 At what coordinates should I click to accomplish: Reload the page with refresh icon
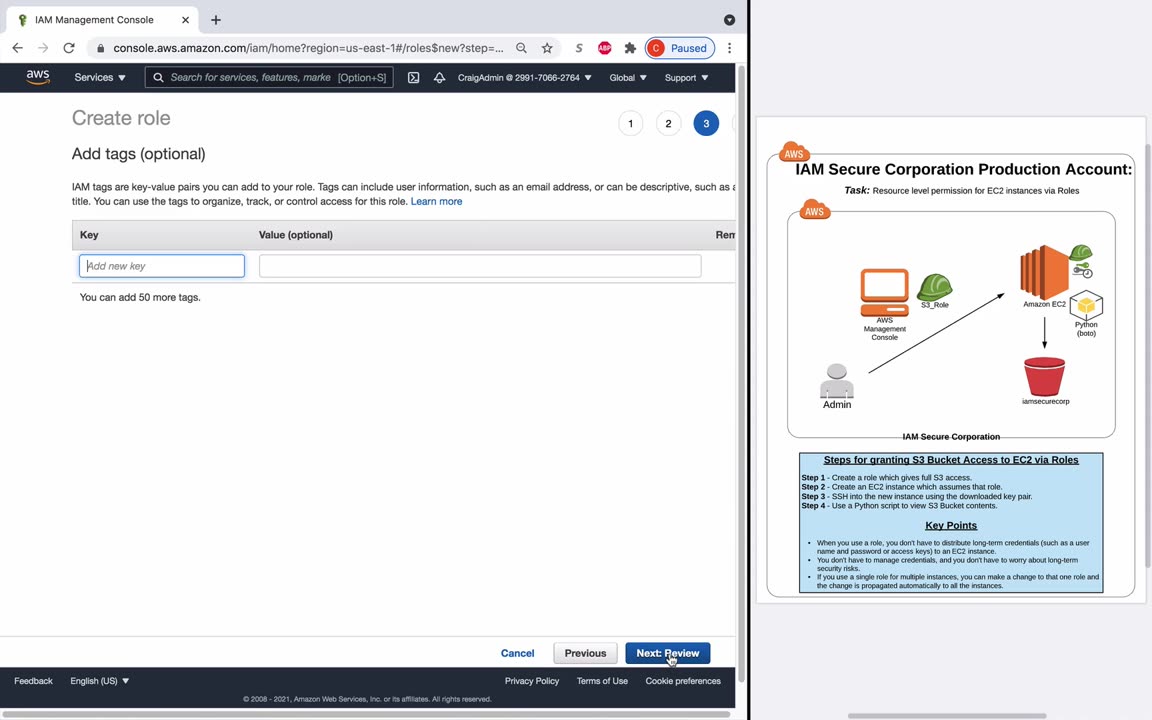click(x=69, y=48)
